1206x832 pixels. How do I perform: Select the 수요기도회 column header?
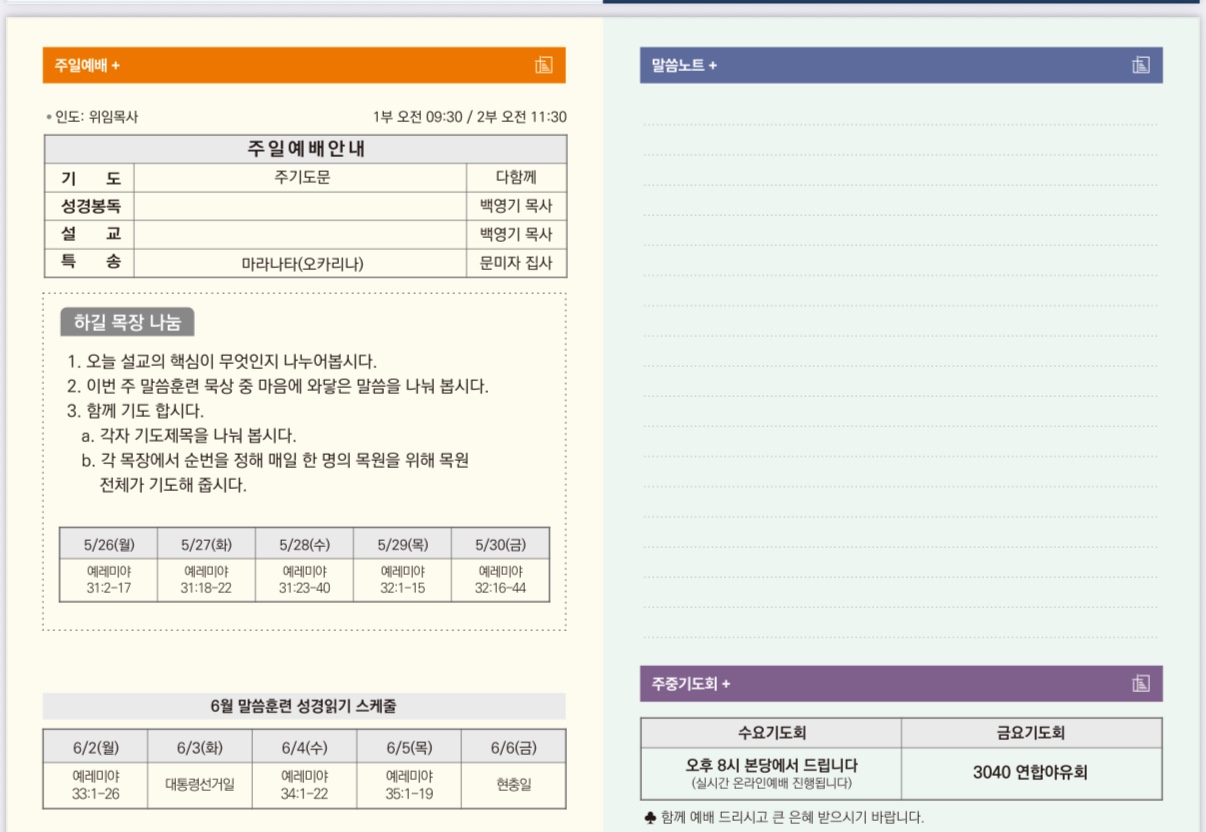click(x=771, y=733)
